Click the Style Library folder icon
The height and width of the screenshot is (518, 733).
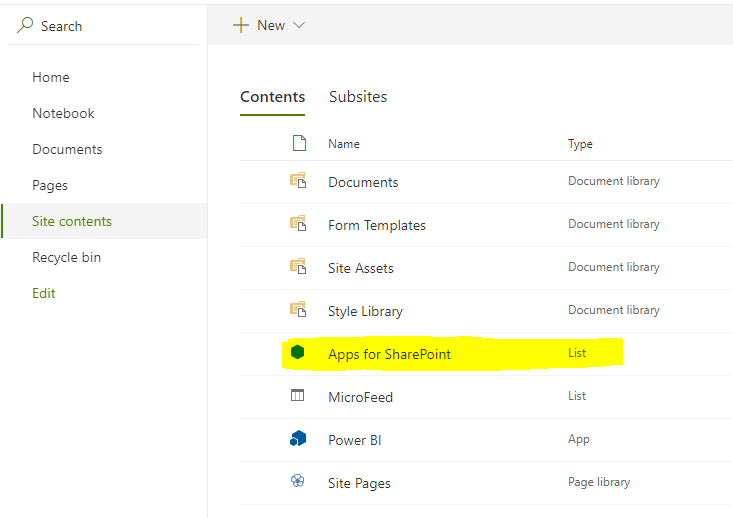[297, 310]
